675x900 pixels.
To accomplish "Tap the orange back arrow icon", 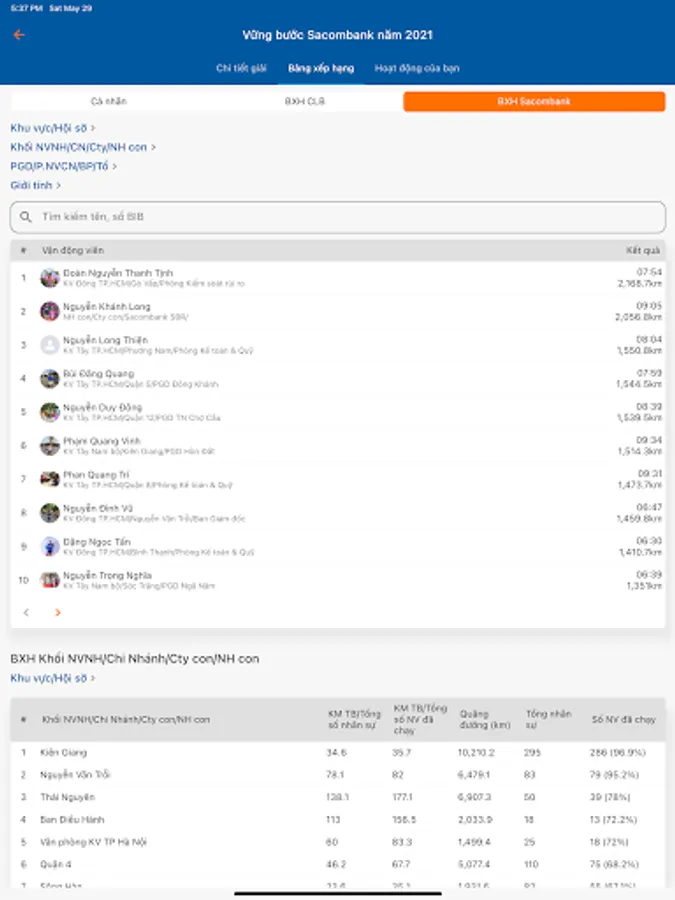I will click(x=18, y=35).
